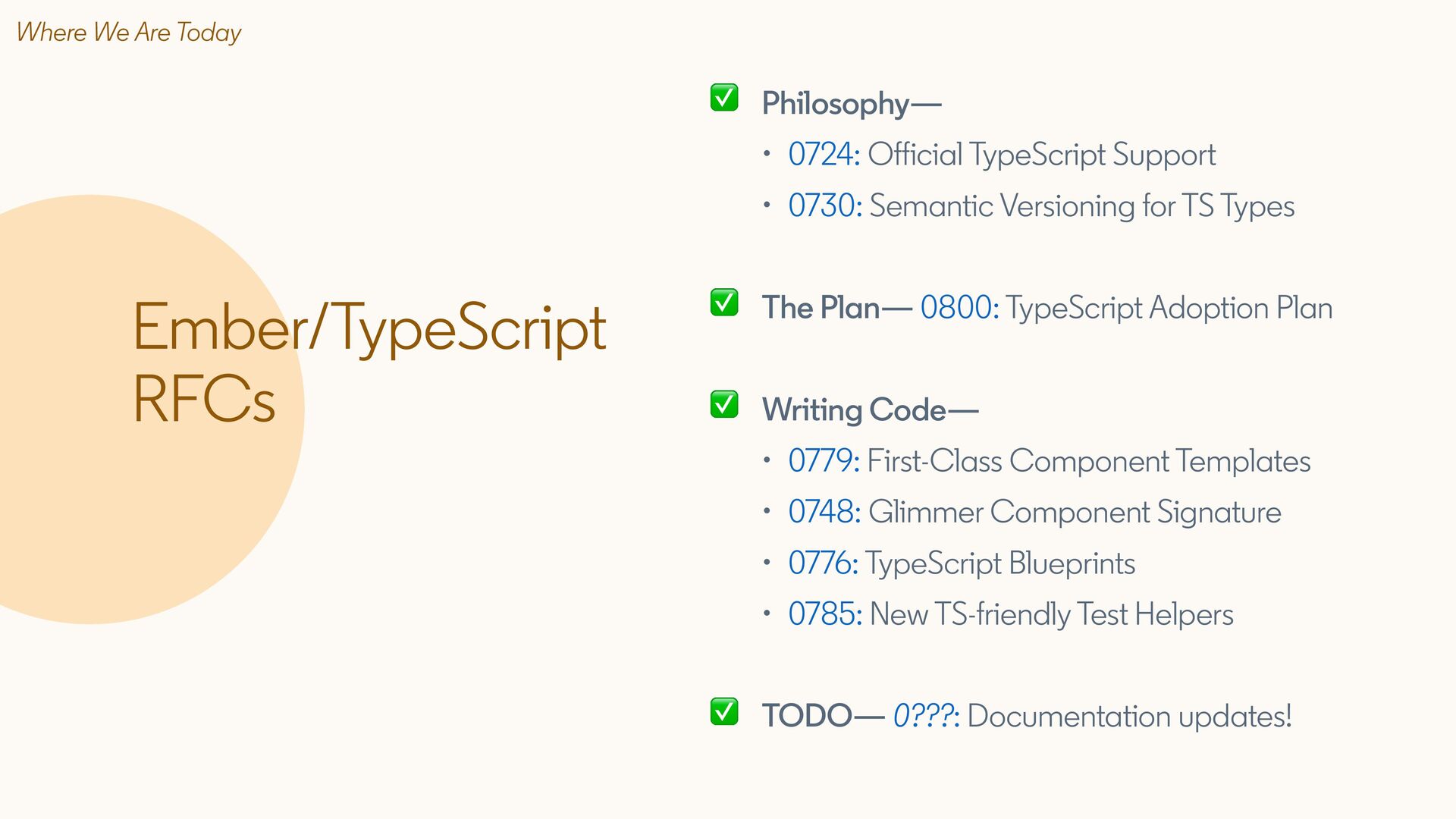Click the green checkmark beside TODO
Image resolution: width=1456 pixels, height=819 pixels.
tap(724, 711)
